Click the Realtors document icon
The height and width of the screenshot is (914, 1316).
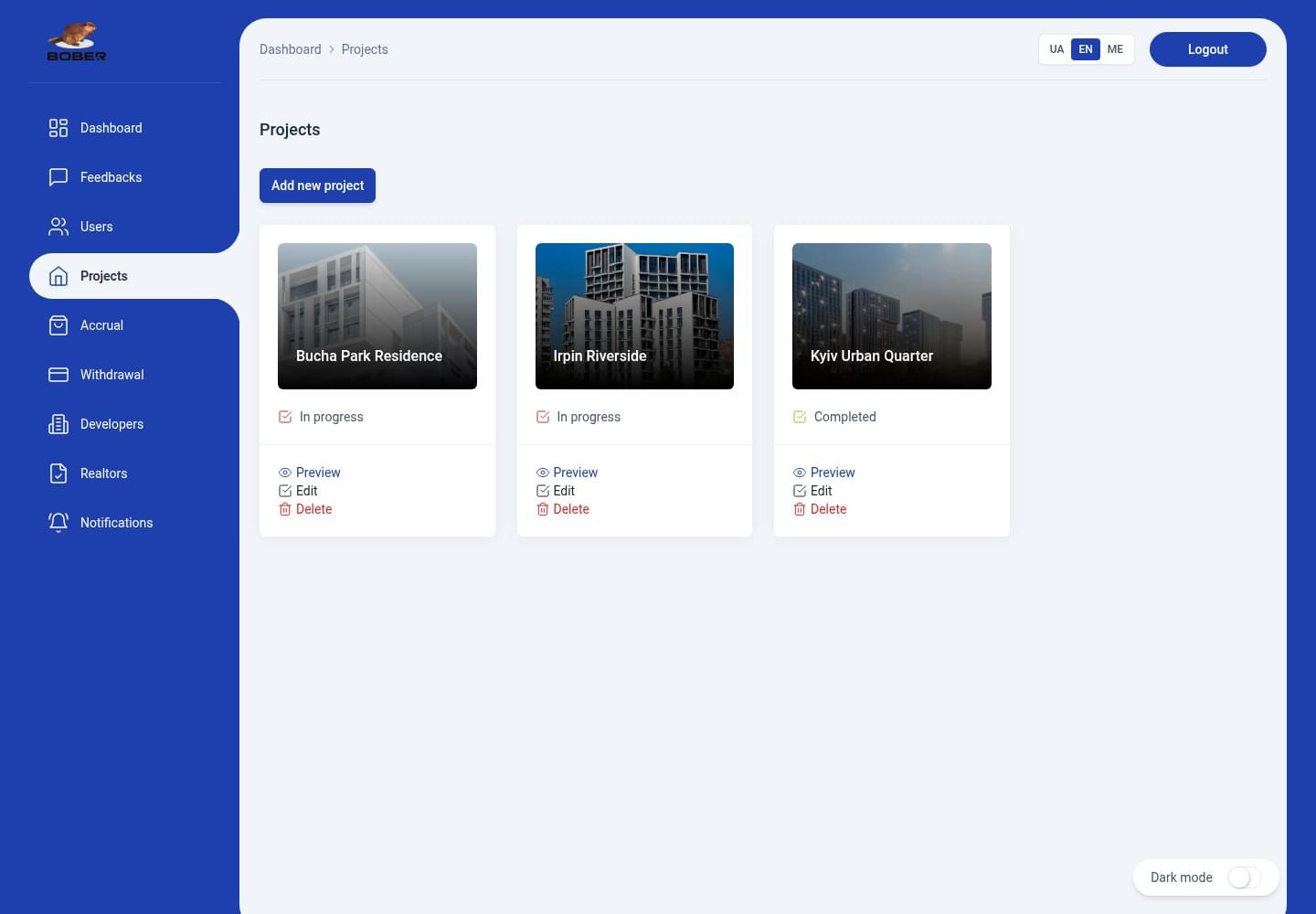pyautogui.click(x=58, y=473)
